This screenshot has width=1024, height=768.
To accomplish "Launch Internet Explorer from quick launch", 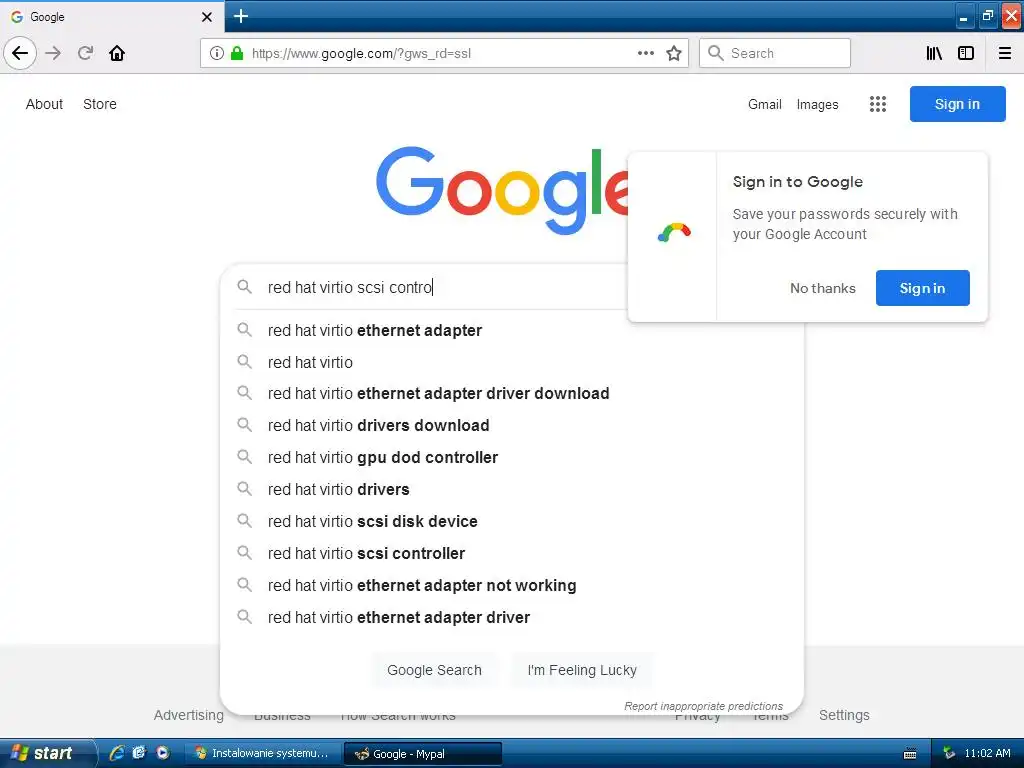I will (x=116, y=753).
